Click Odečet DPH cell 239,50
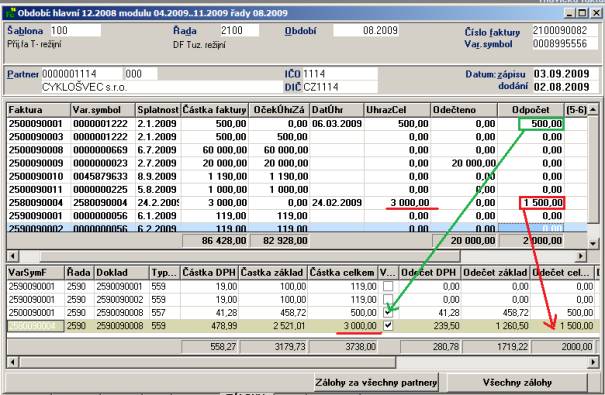 tap(430, 326)
